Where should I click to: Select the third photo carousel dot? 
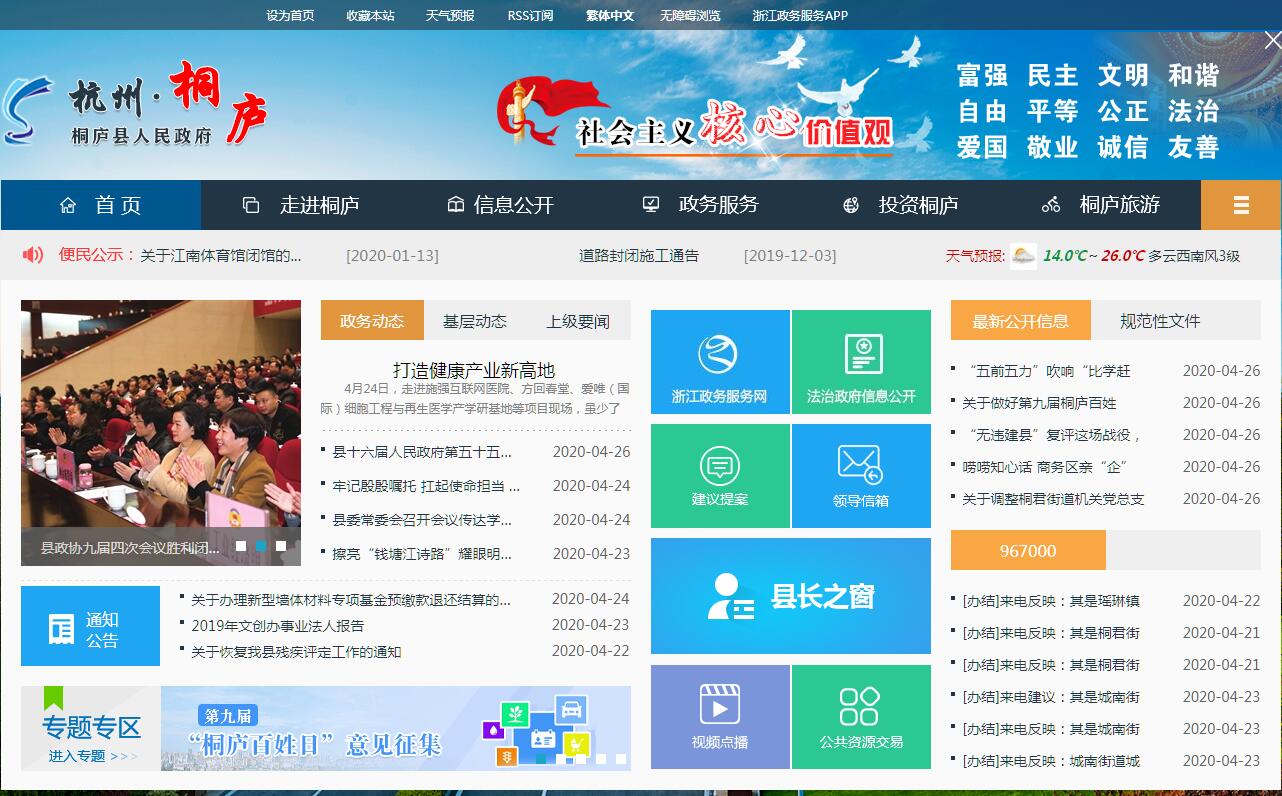point(281,546)
